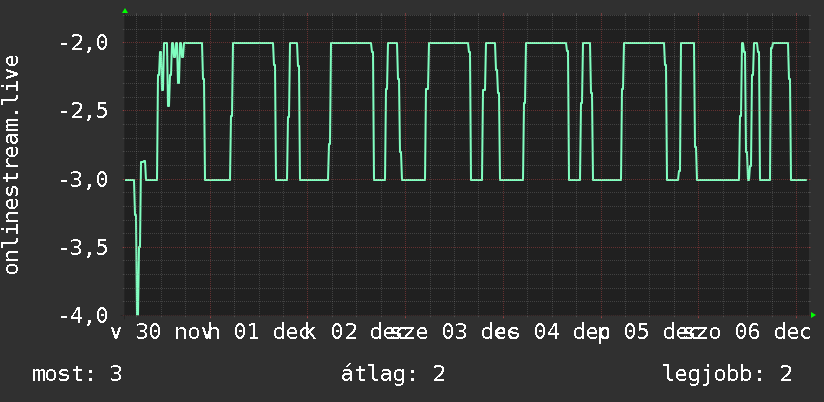Click the 'h 01 dec' date label
This screenshot has width=824, height=402.
pos(260,332)
